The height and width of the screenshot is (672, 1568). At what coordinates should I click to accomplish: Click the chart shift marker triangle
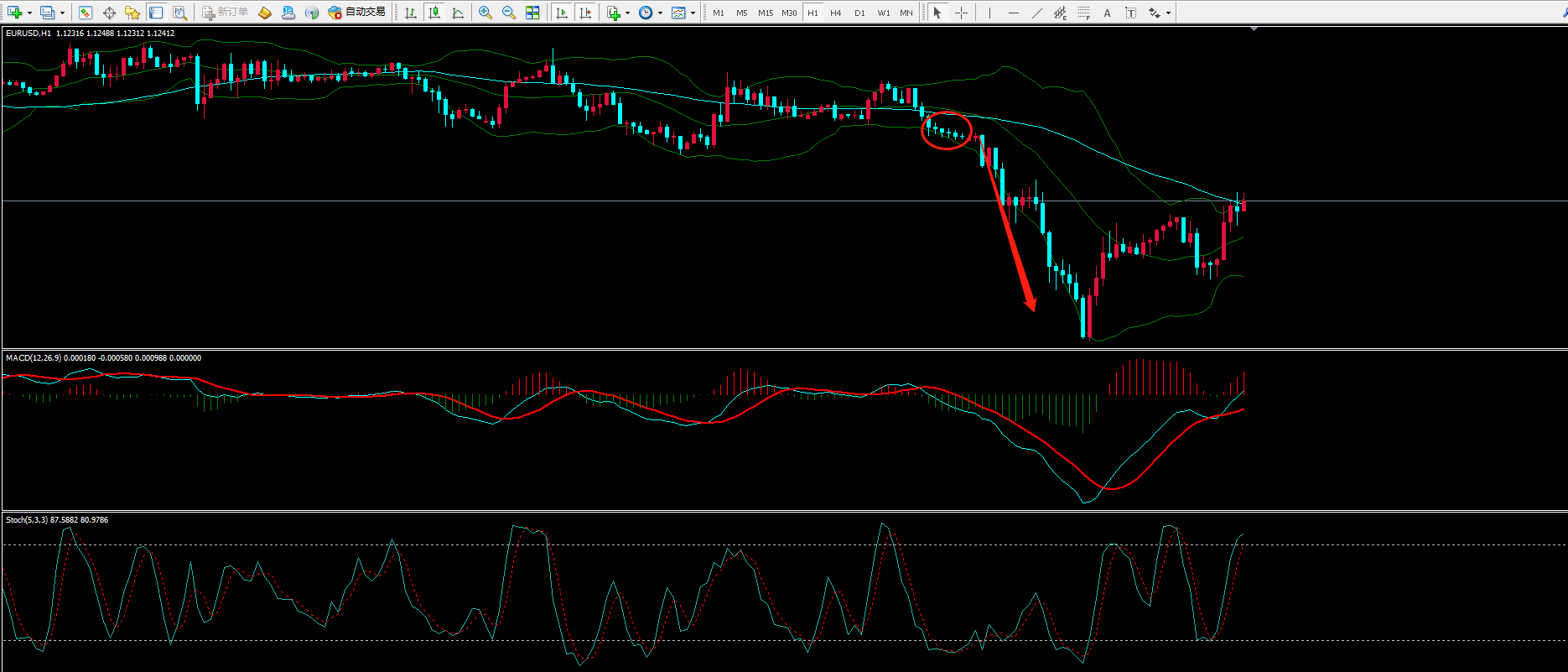click(1254, 29)
